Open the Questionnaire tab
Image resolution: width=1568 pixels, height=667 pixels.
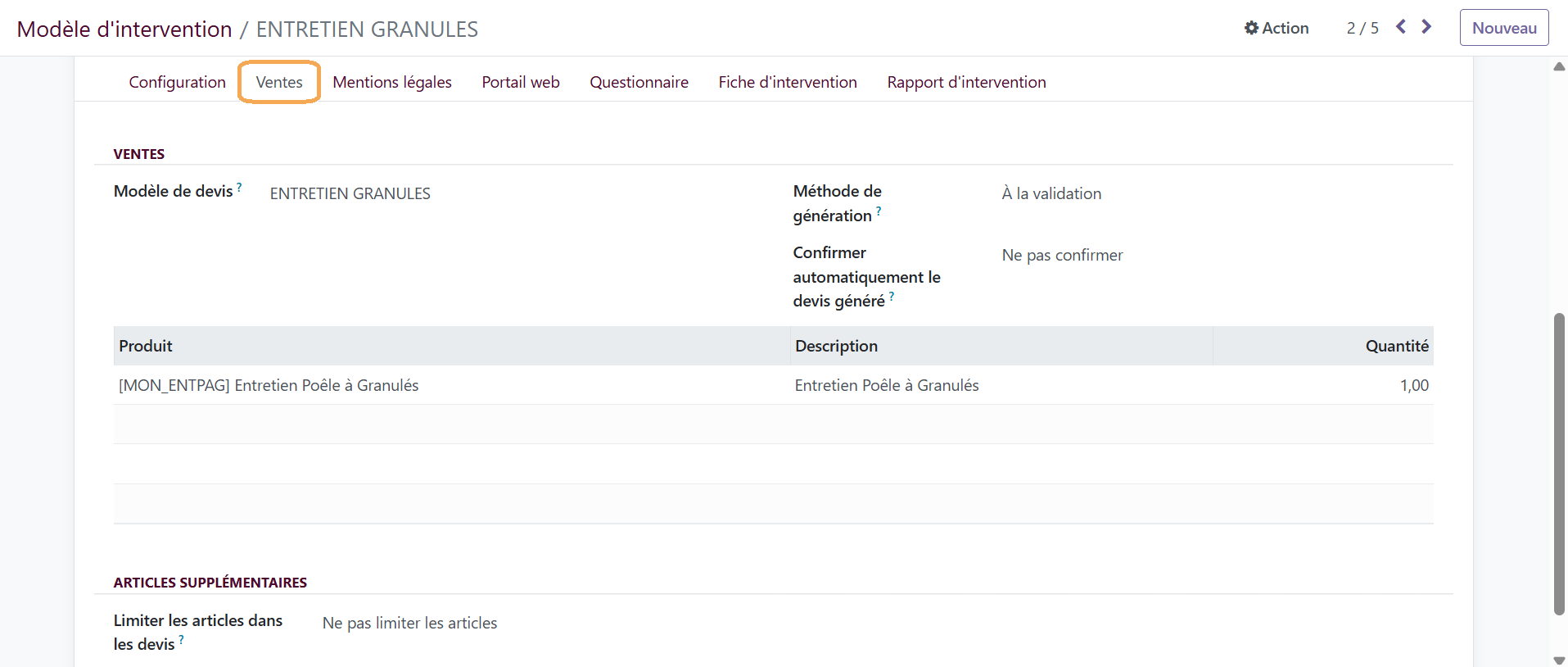click(639, 82)
